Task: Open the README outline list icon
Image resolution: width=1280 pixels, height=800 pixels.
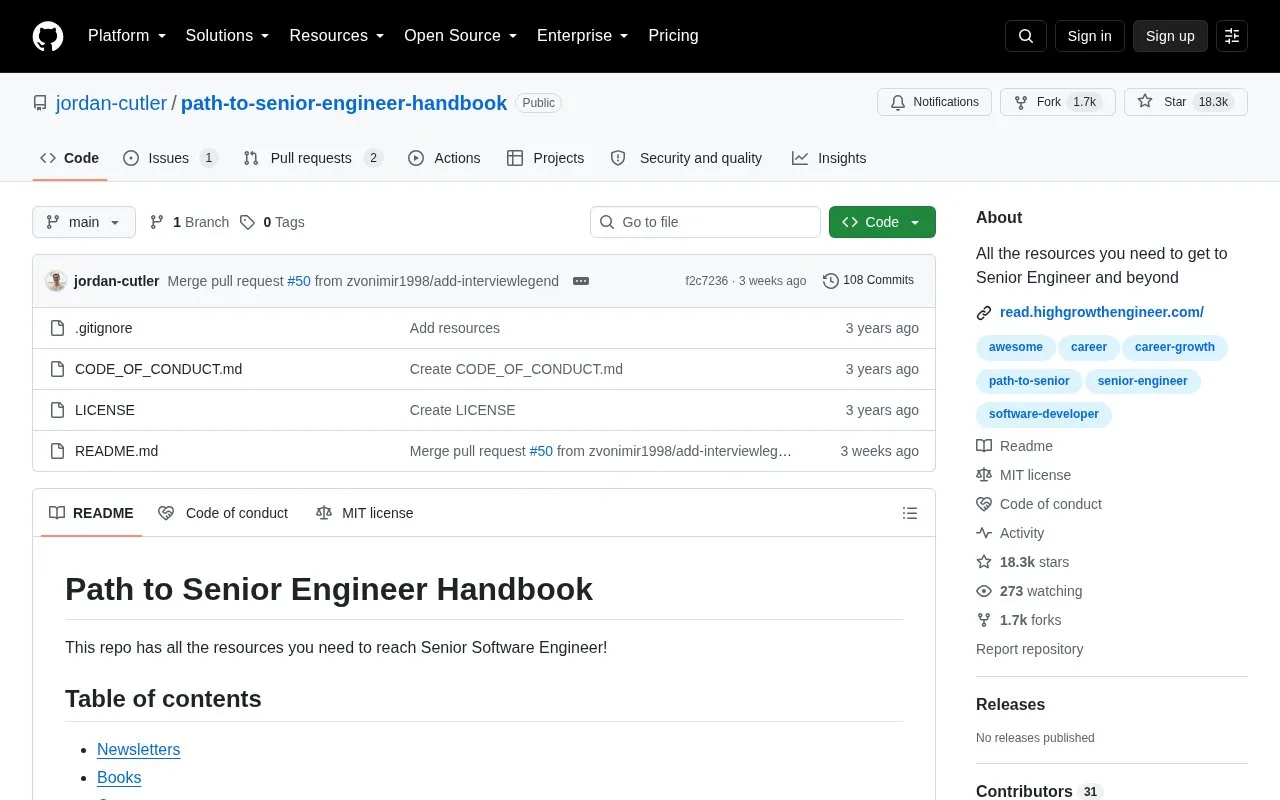Action: 910,513
